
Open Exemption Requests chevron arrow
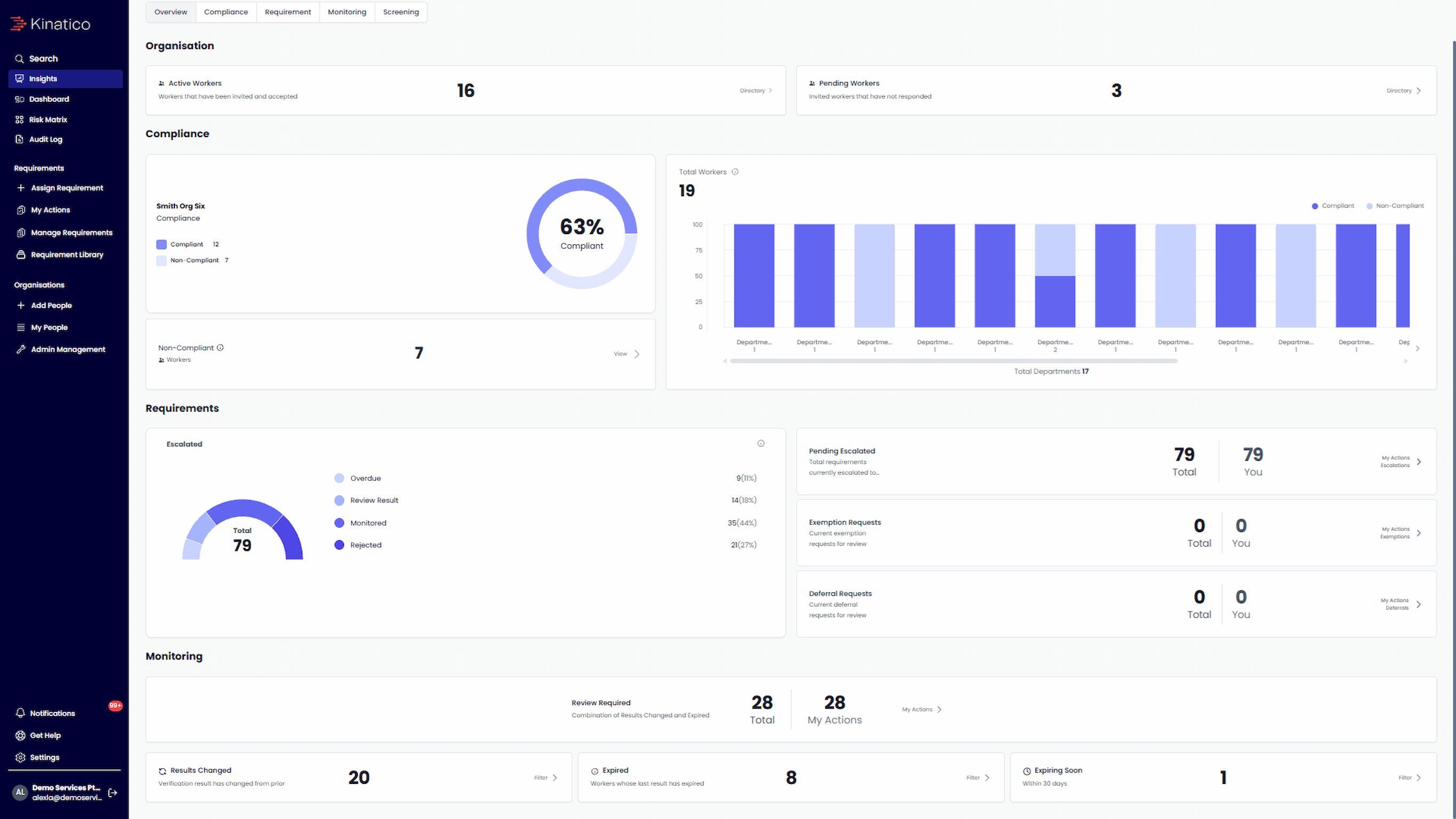click(1419, 533)
